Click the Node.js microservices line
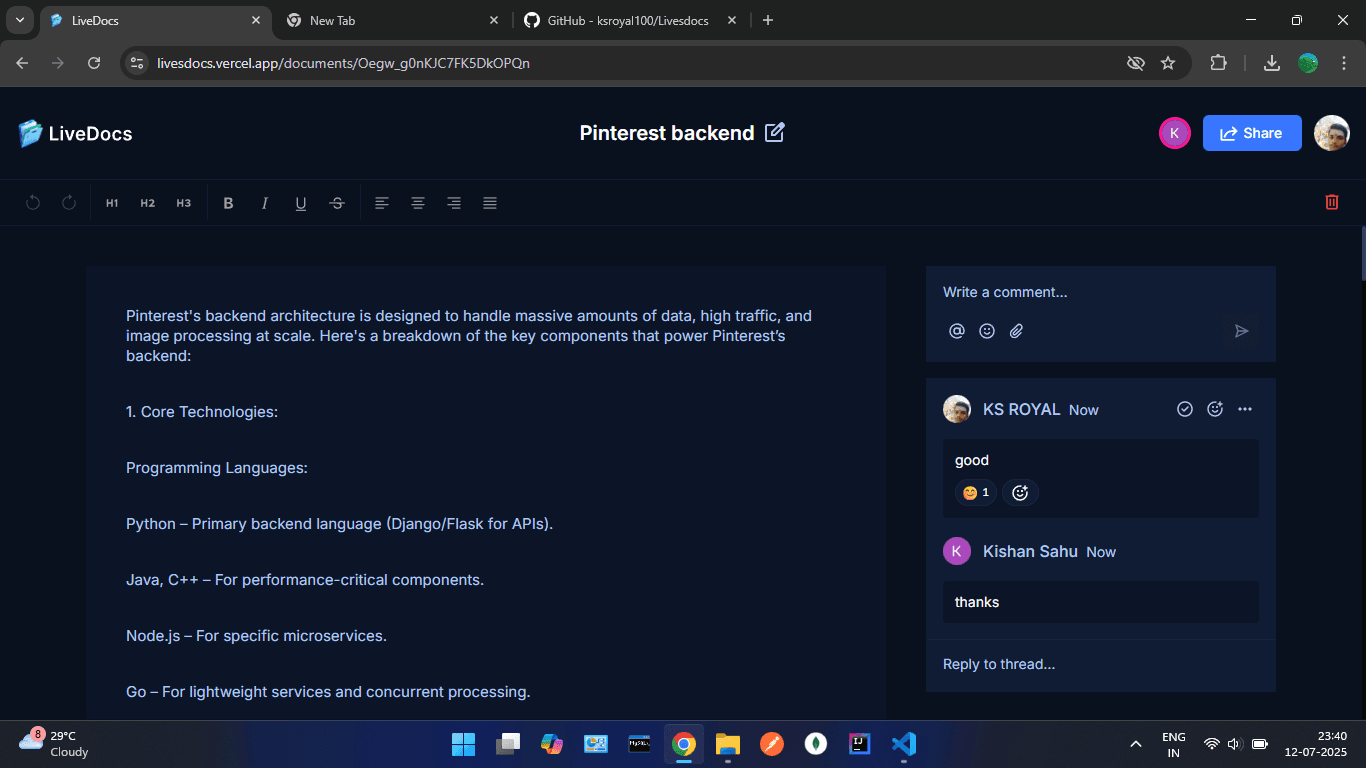1366x768 pixels. click(x=256, y=636)
